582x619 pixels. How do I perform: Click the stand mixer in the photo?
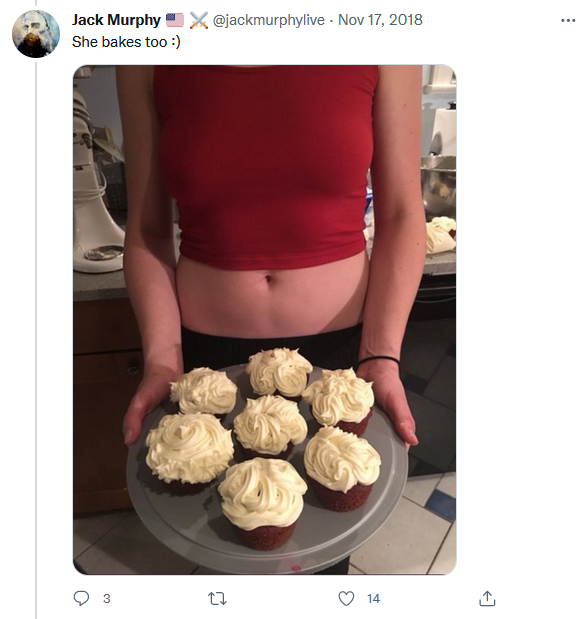(x=95, y=186)
